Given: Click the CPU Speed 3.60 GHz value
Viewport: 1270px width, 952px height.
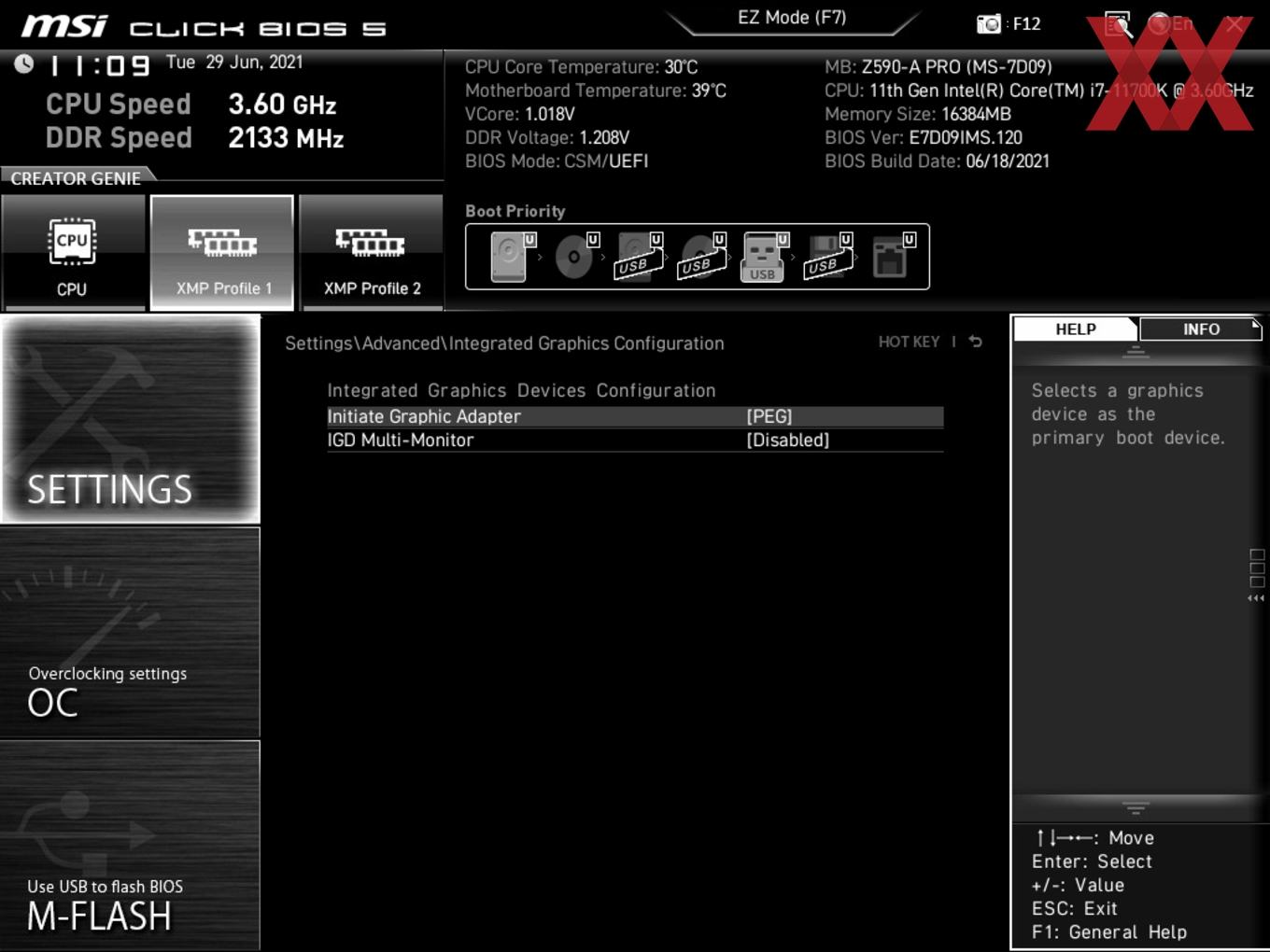Looking at the screenshot, I should [x=282, y=105].
